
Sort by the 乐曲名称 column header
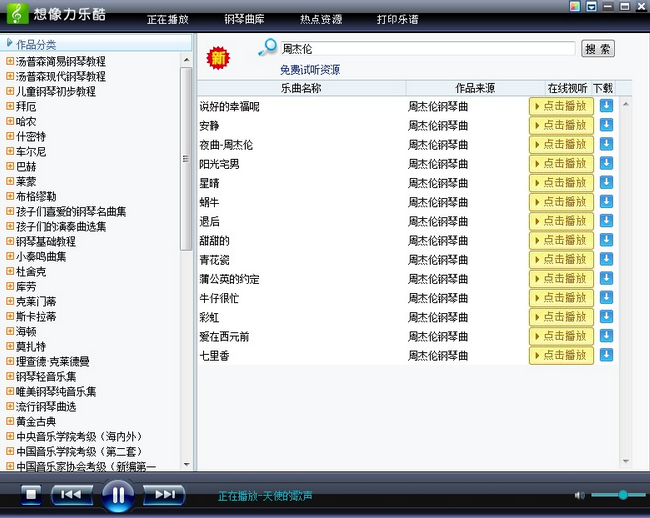click(x=301, y=88)
